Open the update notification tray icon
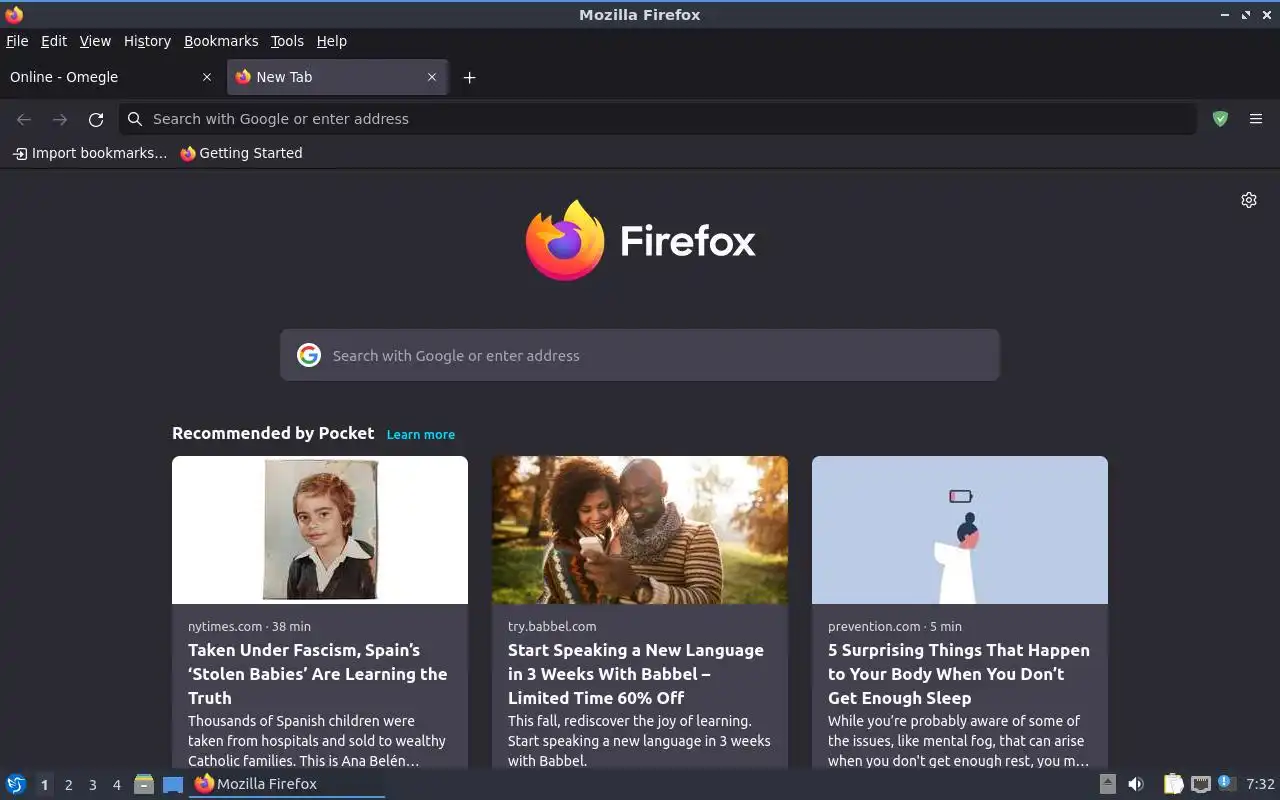 [1227, 783]
